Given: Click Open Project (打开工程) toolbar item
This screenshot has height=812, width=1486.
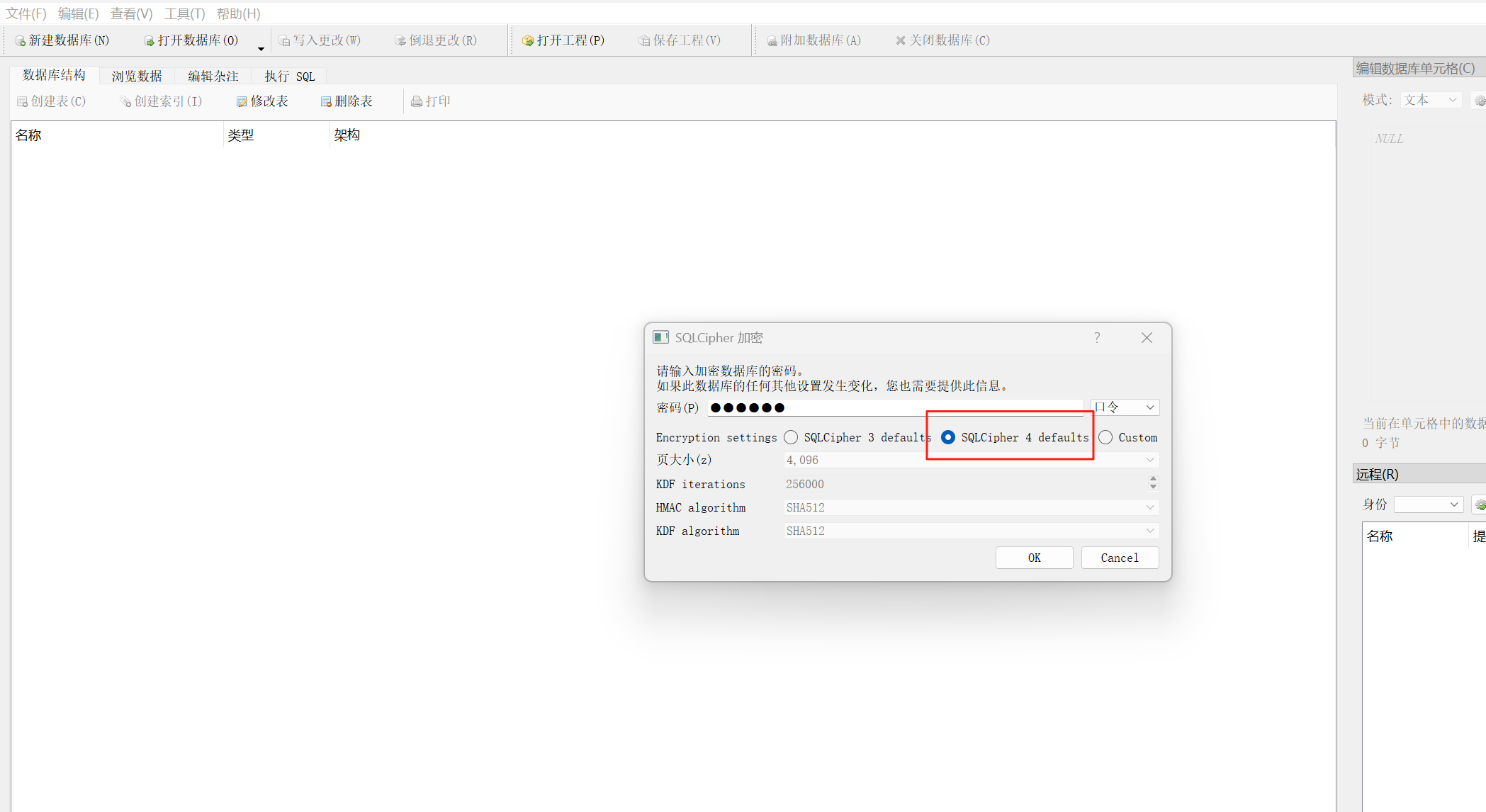Looking at the screenshot, I should 563,40.
